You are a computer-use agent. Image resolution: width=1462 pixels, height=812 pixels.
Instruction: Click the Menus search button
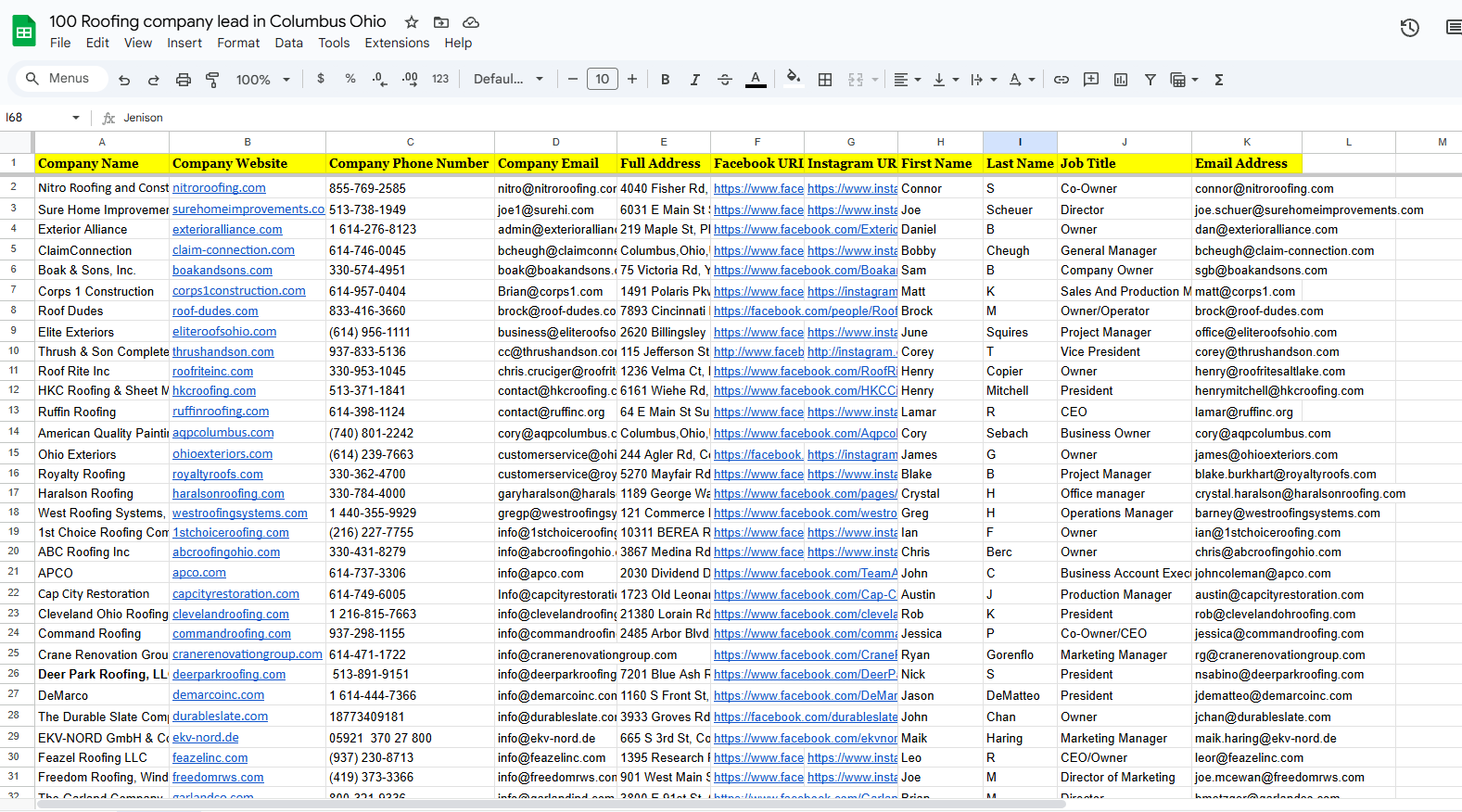58,79
